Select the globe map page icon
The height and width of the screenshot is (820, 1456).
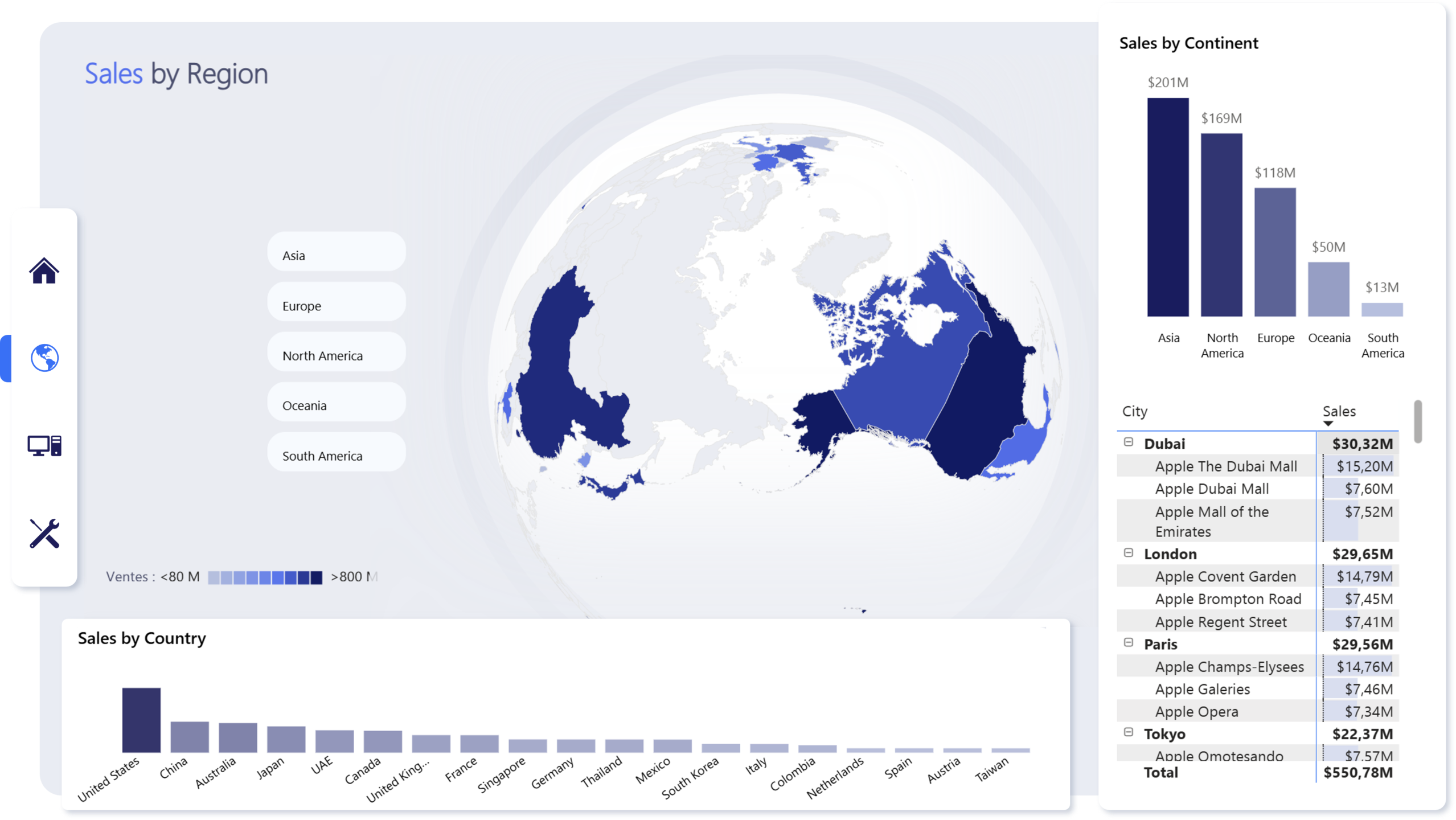point(44,358)
